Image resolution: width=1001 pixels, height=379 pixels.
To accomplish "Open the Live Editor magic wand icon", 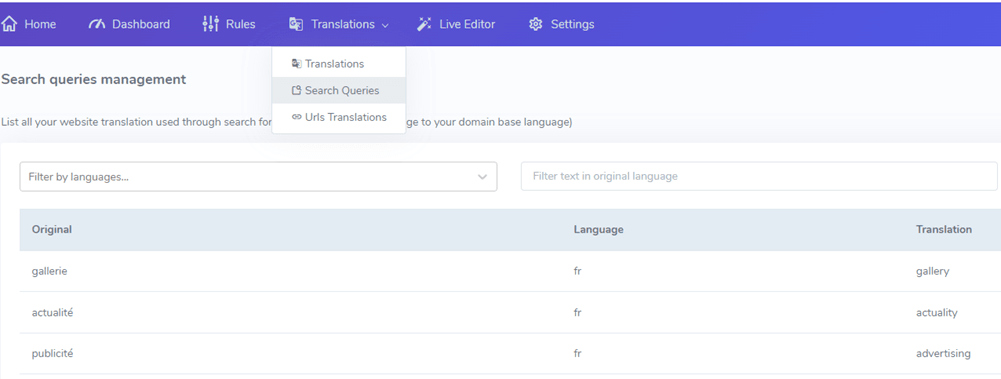I will point(424,24).
